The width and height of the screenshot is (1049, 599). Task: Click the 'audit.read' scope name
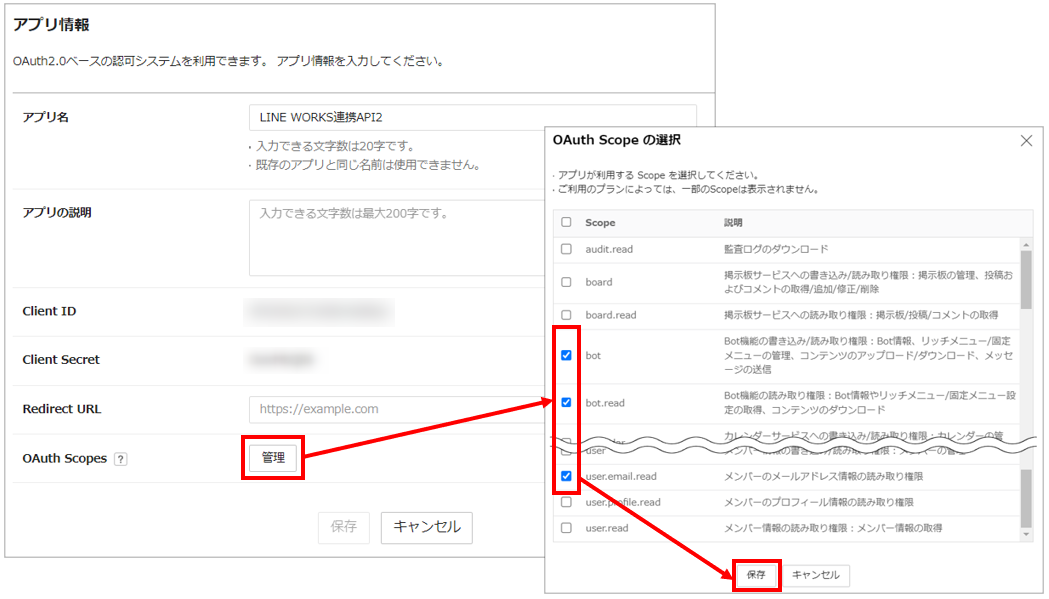(x=609, y=249)
